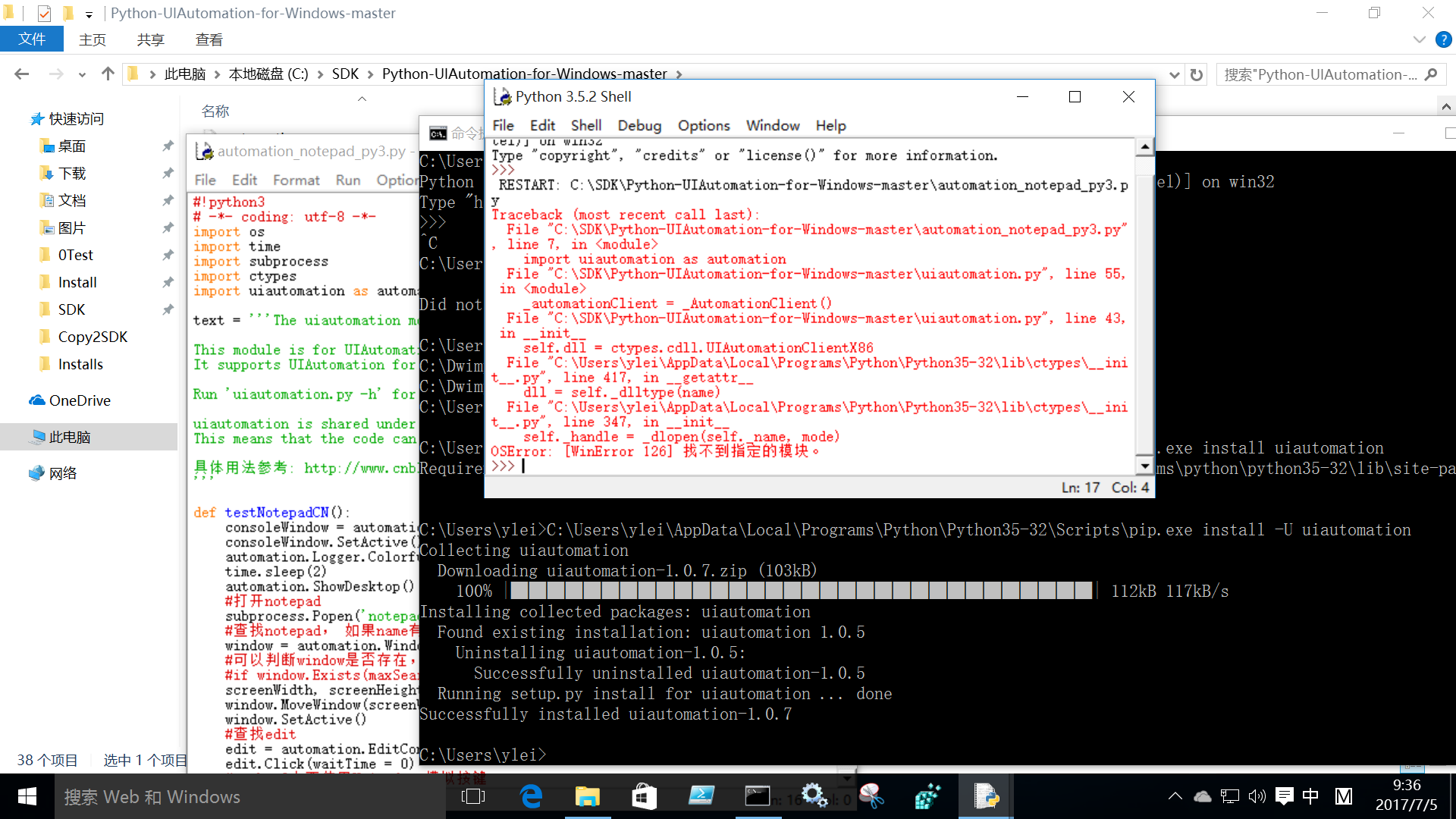This screenshot has height=819, width=1456.
Task: Open the Windows Store from the taskbar
Action: pos(644,796)
